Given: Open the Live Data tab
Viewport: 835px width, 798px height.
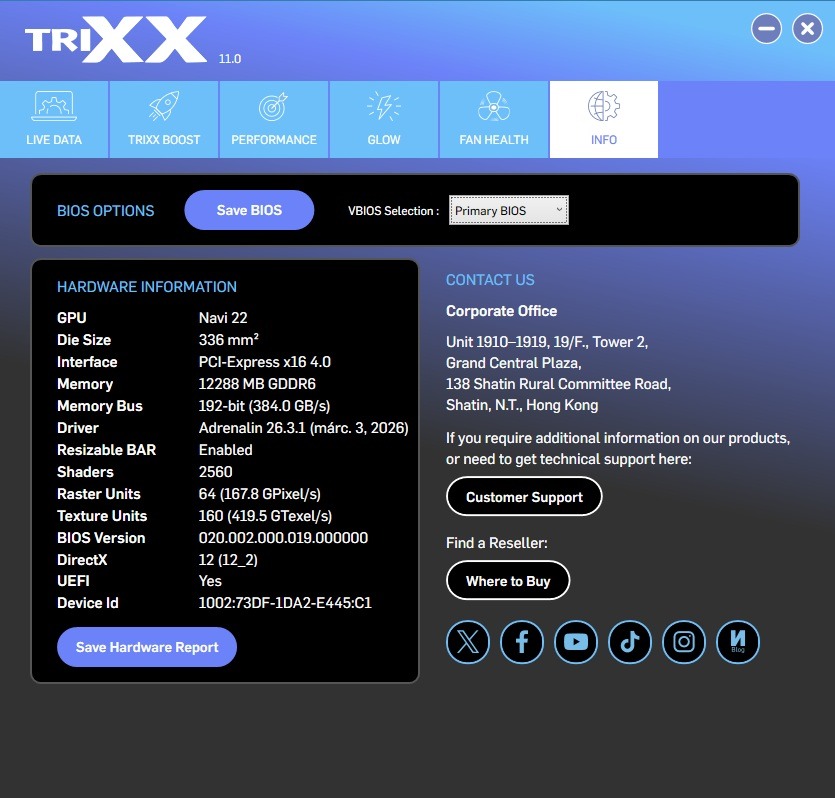Looking at the screenshot, I should (x=54, y=119).
